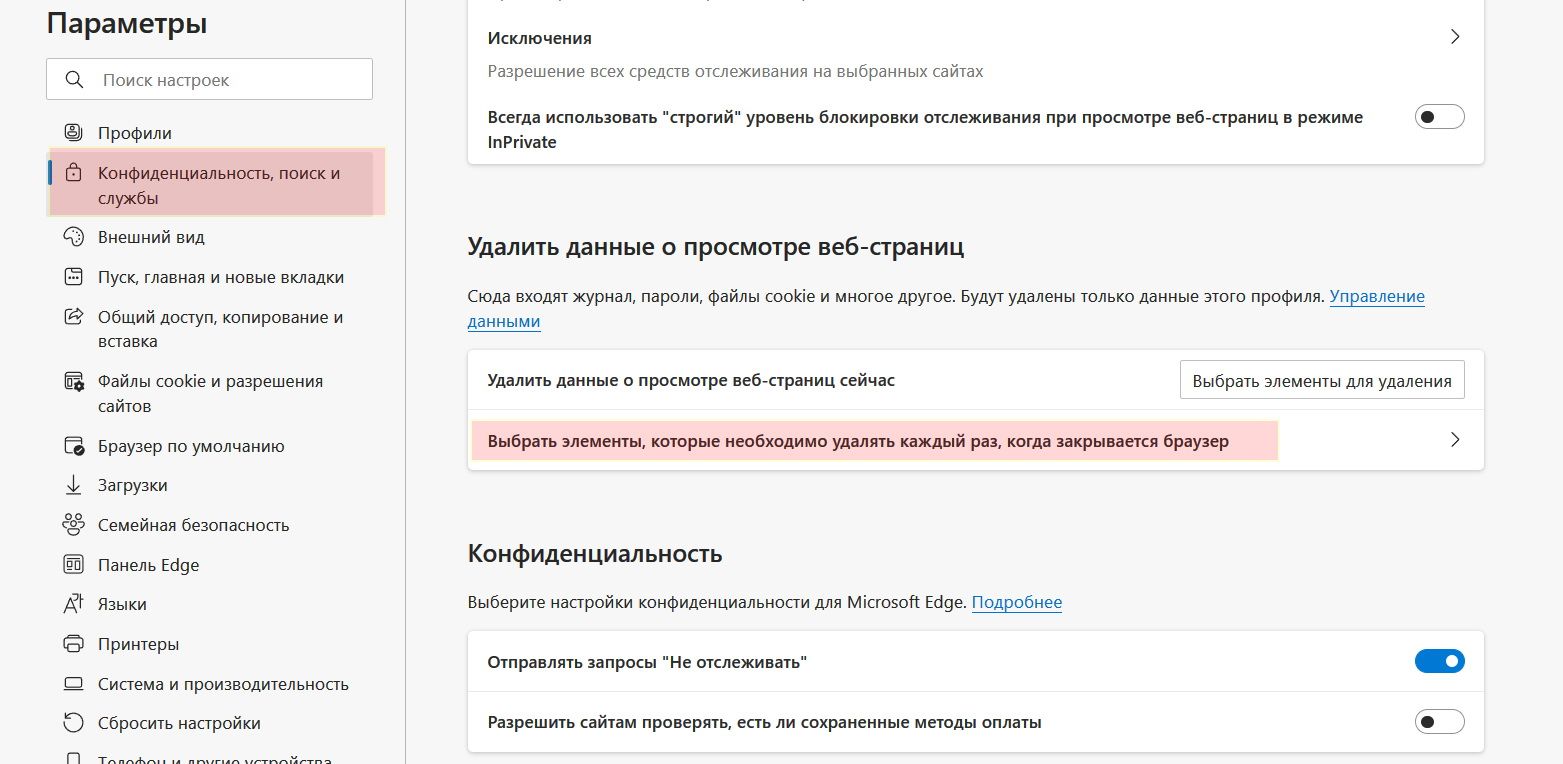Click the download arrow icon for Загрузки
This screenshot has height=764, width=1563.
click(73, 485)
